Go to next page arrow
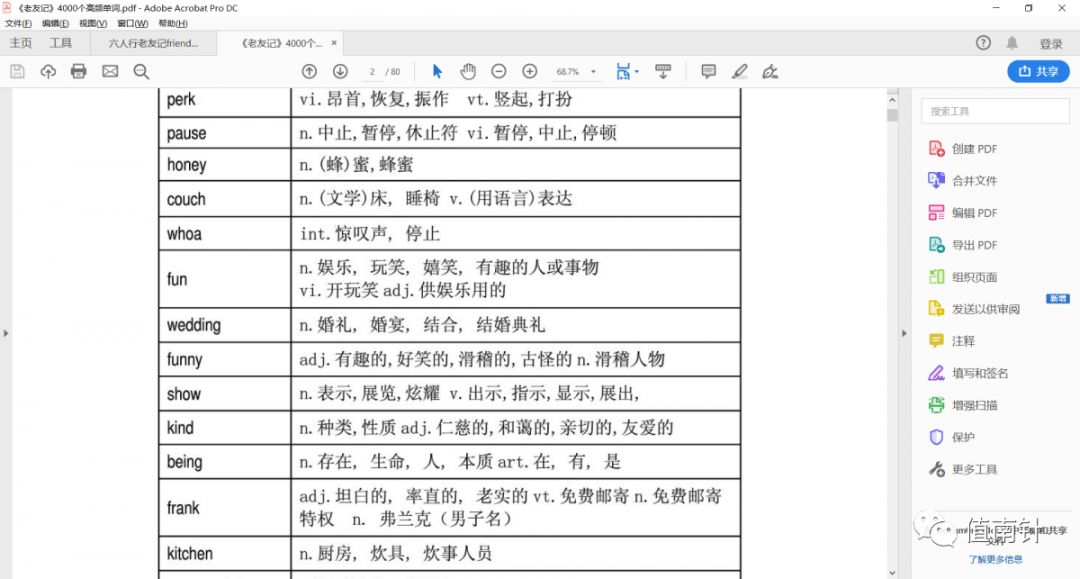Viewport: 1080px width, 579px height. click(x=340, y=72)
